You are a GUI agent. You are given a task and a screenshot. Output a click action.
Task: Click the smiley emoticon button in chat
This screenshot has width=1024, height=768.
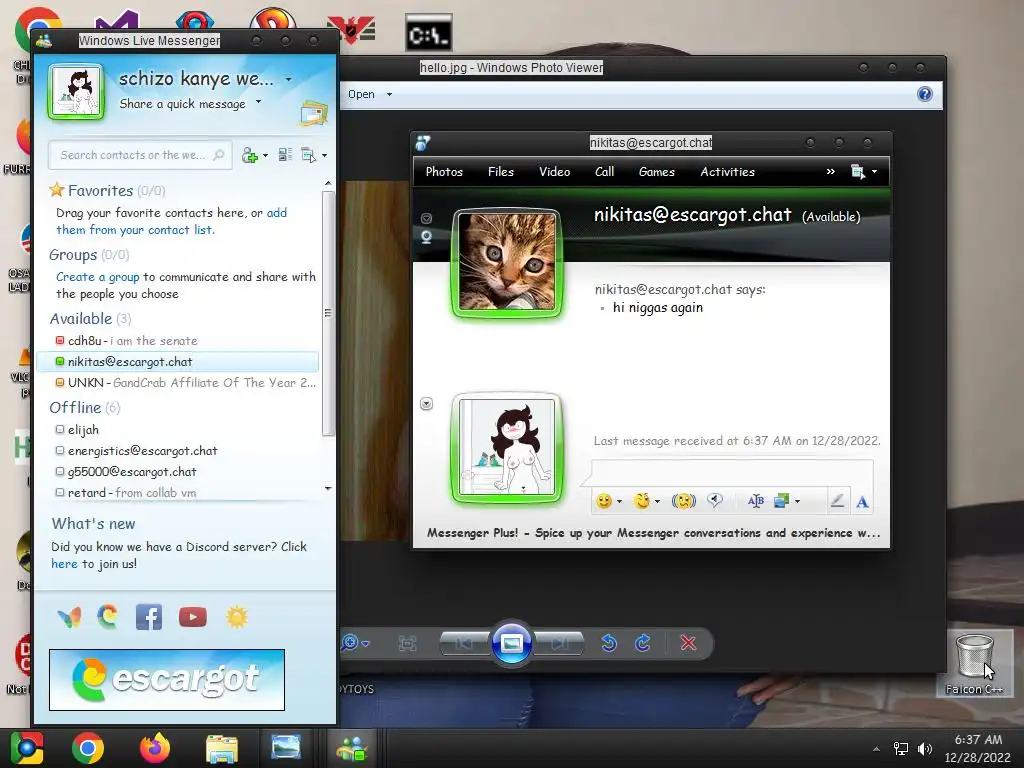[x=604, y=501]
